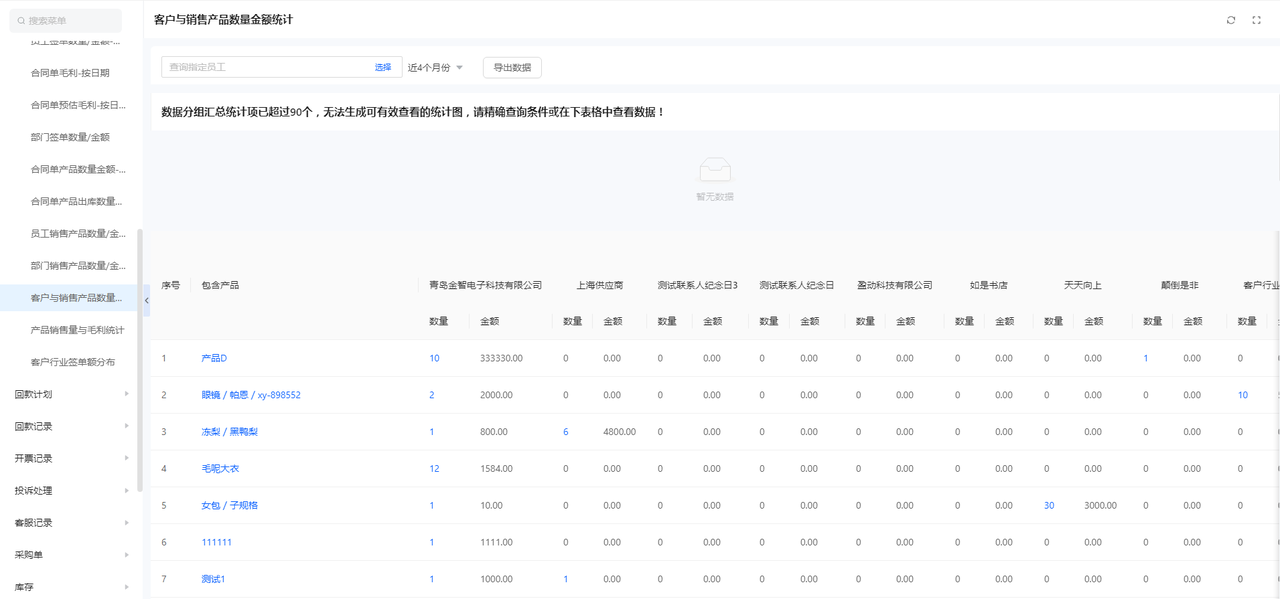This screenshot has width=1280, height=599.
Task: Toggle fullscreen with the expand icon
Action: [x=1257, y=20]
